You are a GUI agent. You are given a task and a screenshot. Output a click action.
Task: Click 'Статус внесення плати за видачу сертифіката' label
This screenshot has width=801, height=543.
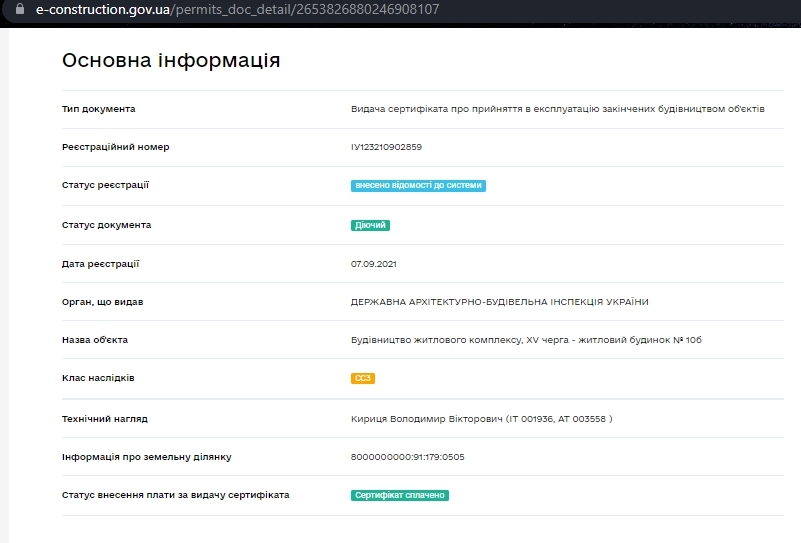point(176,495)
